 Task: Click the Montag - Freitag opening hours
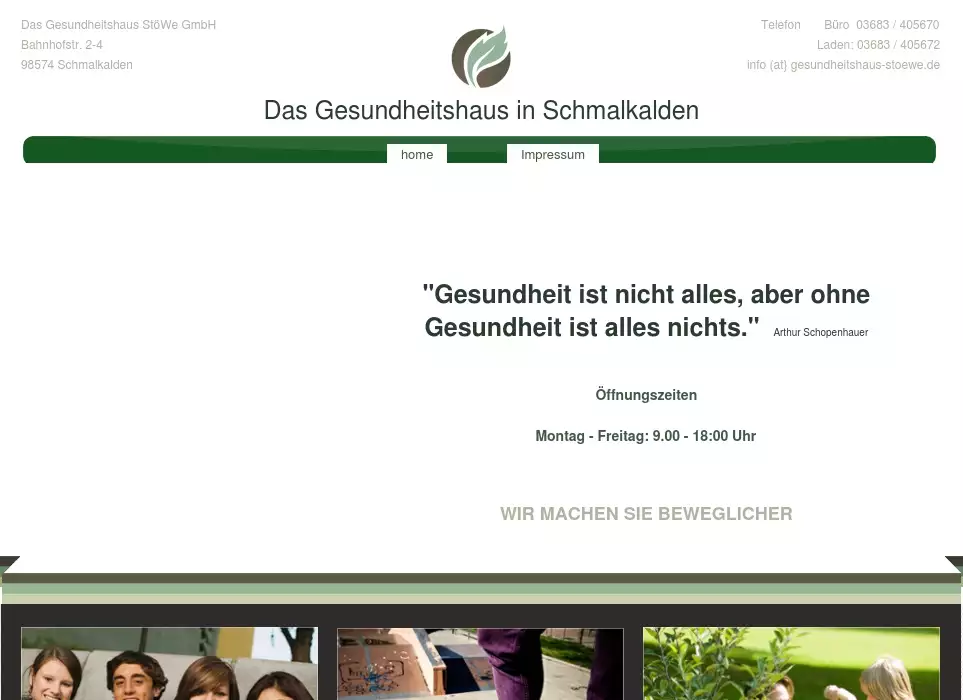tap(645, 436)
